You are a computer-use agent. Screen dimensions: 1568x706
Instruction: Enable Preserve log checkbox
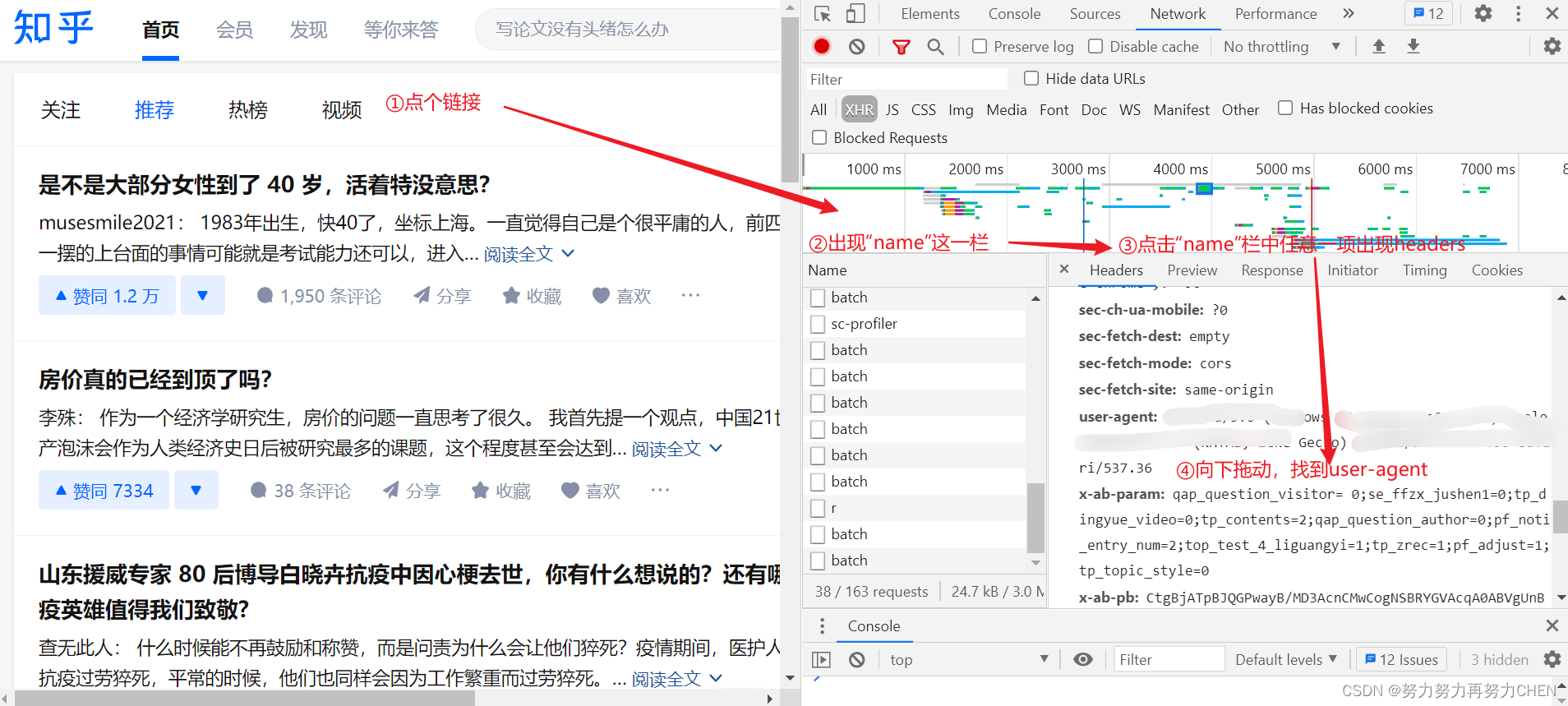tap(980, 47)
